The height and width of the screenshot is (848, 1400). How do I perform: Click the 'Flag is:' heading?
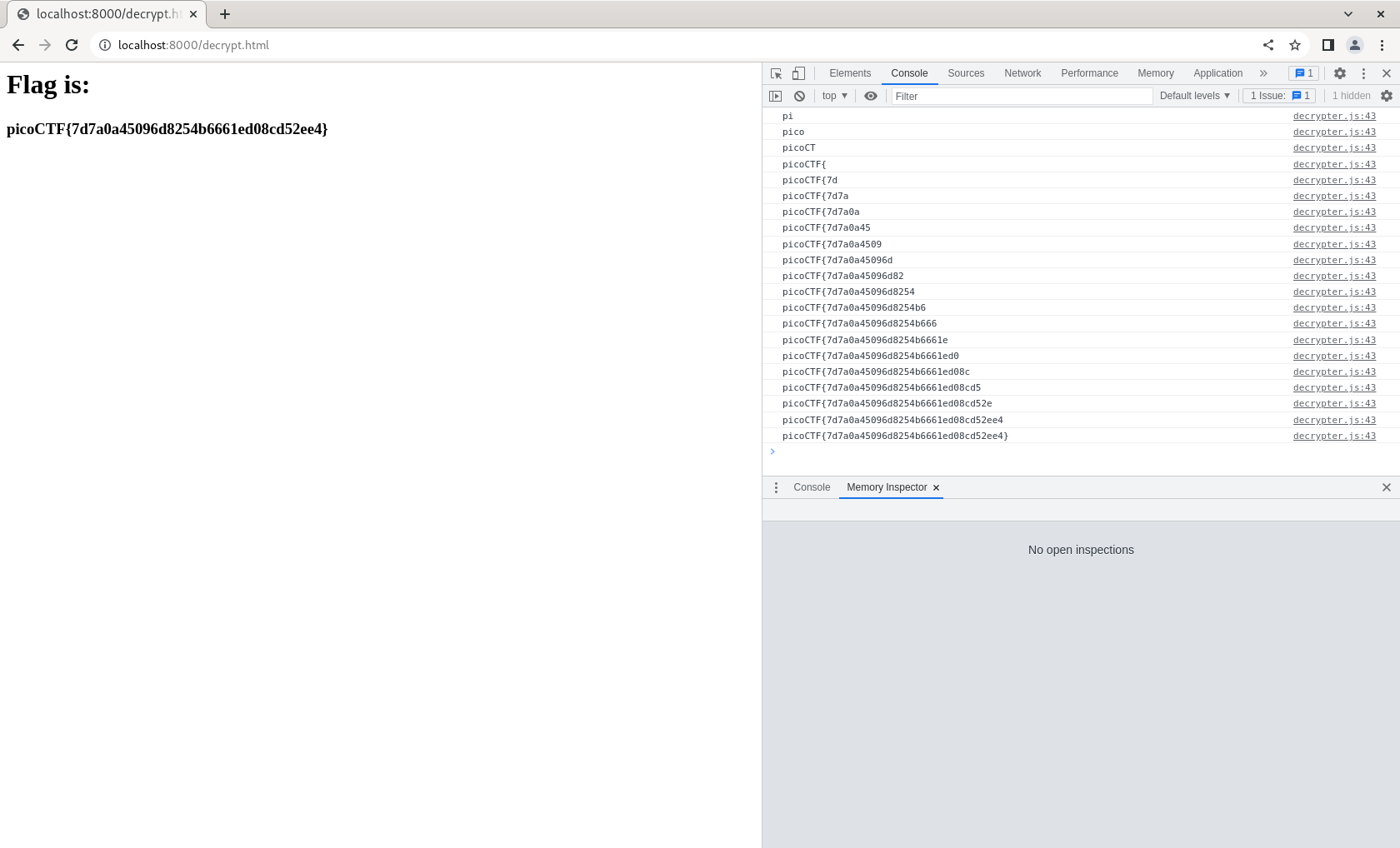tap(47, 84)
